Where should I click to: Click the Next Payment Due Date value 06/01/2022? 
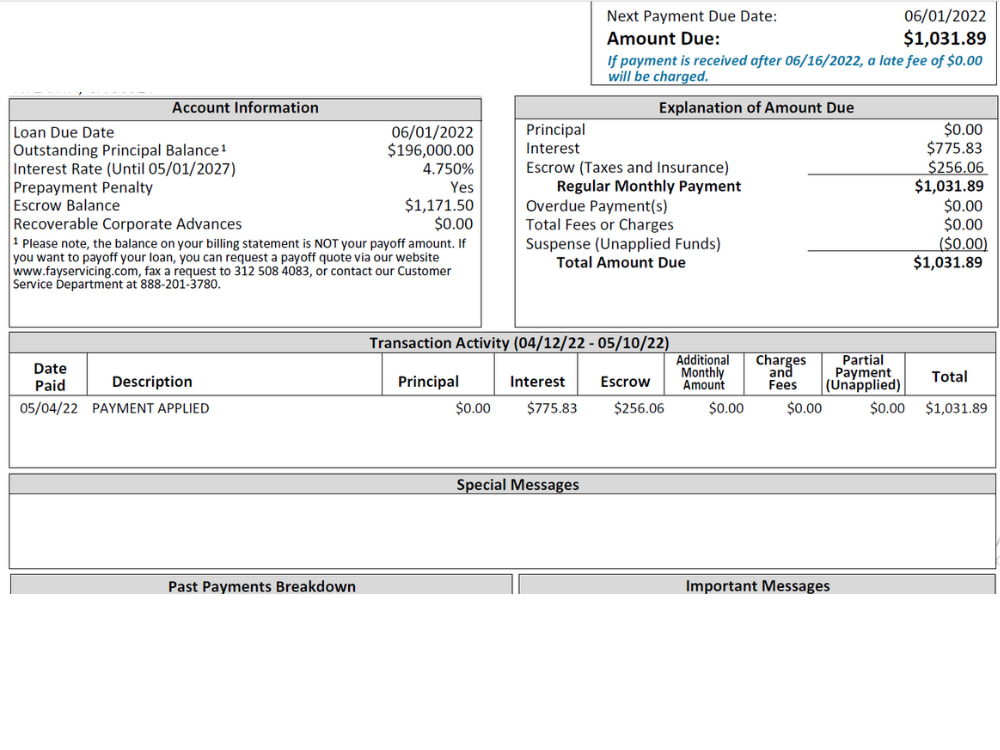click(945, 16)
